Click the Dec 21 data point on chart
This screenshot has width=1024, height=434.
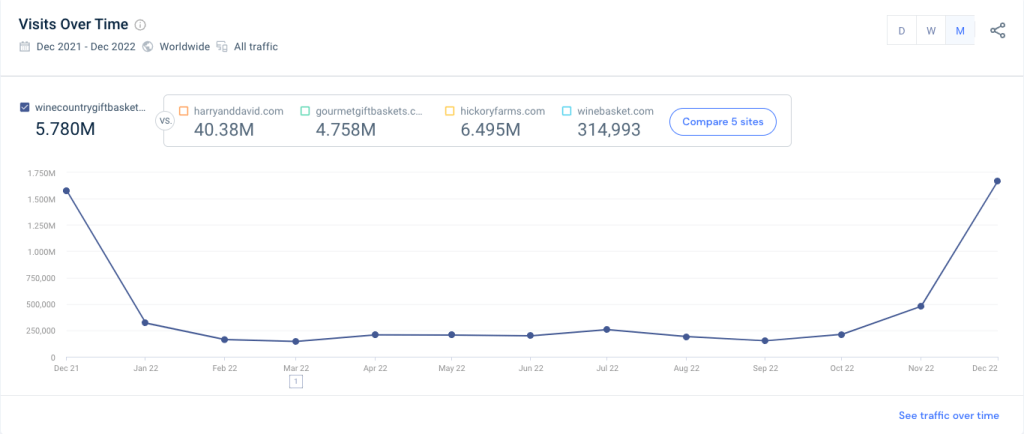click(x=66, y=190)
